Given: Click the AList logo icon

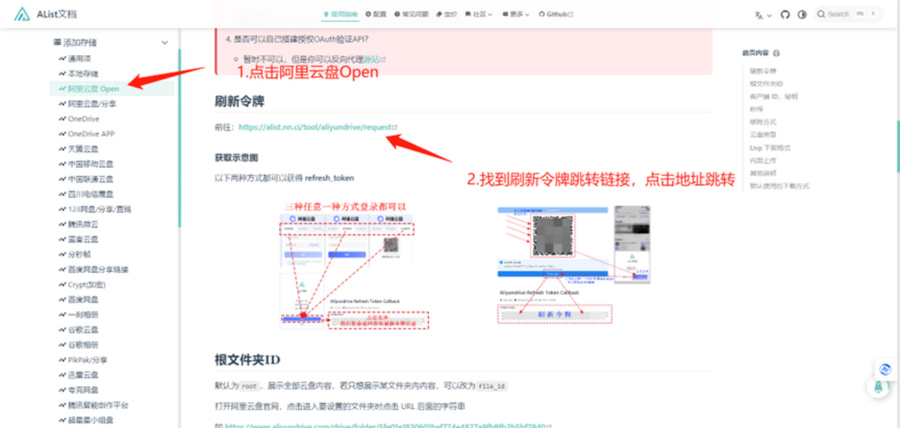Looking at the screenshot, I should click(22, 14).
